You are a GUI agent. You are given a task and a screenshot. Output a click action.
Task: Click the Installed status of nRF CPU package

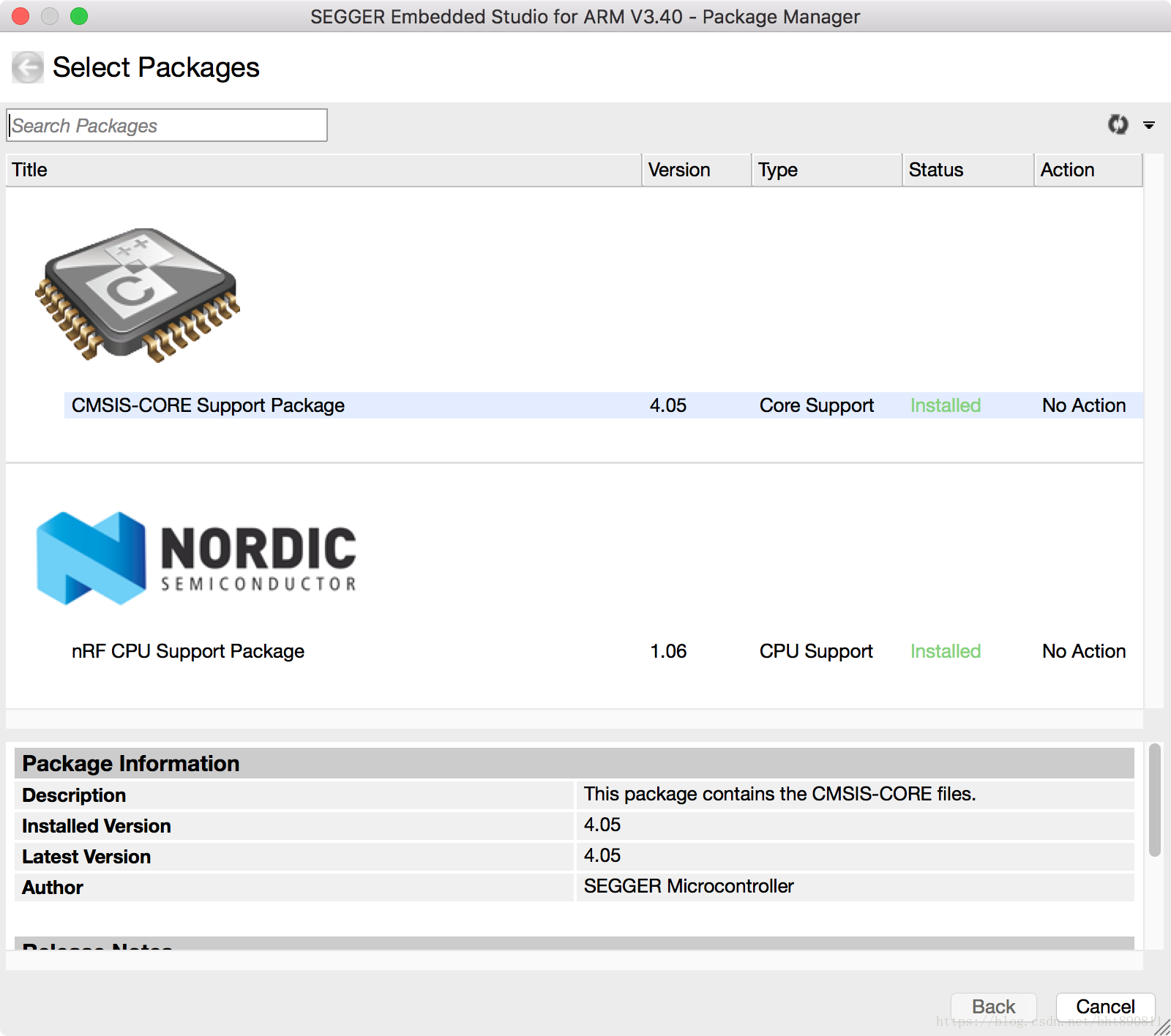pos(946,651)
